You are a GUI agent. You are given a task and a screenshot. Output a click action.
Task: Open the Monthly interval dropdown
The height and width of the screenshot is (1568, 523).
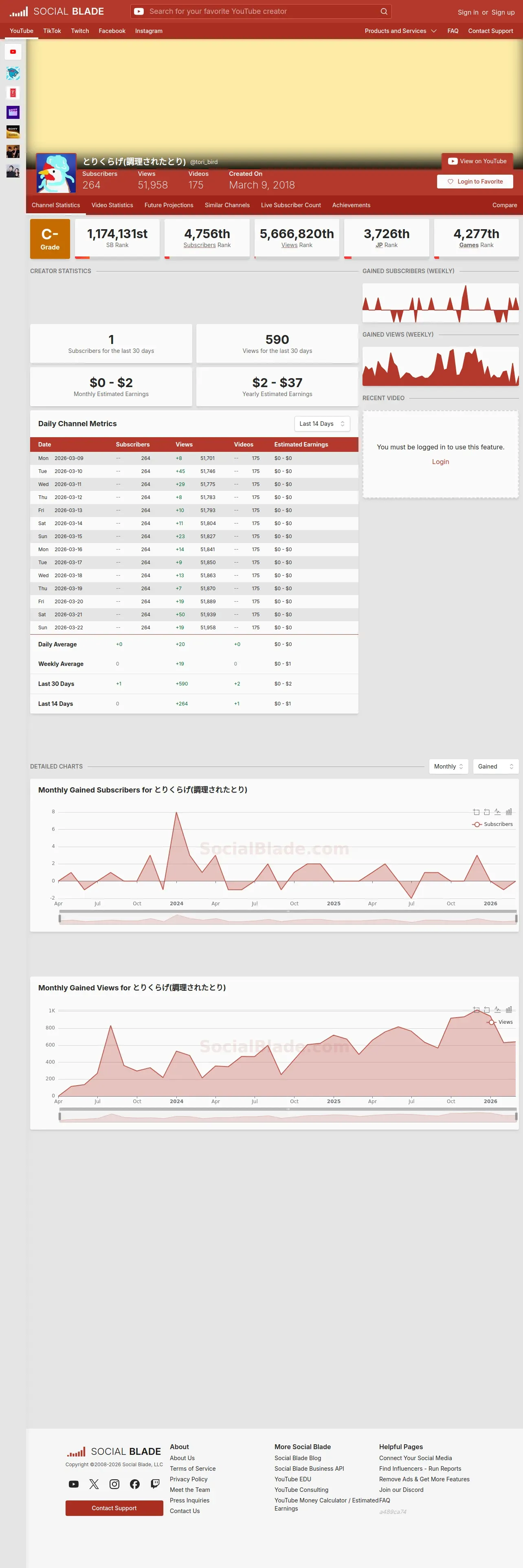449,766
